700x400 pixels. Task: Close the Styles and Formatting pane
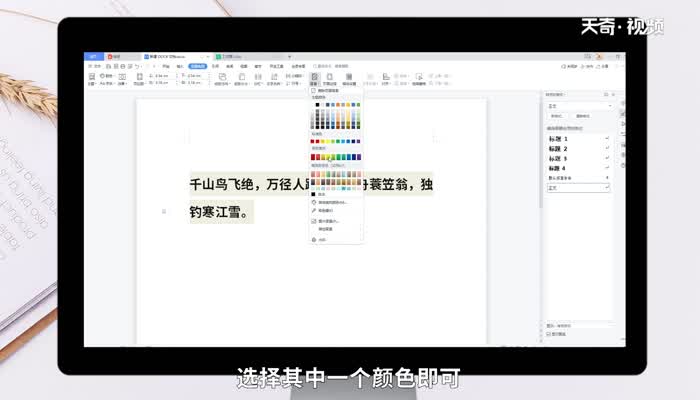[x=613, y=94]
